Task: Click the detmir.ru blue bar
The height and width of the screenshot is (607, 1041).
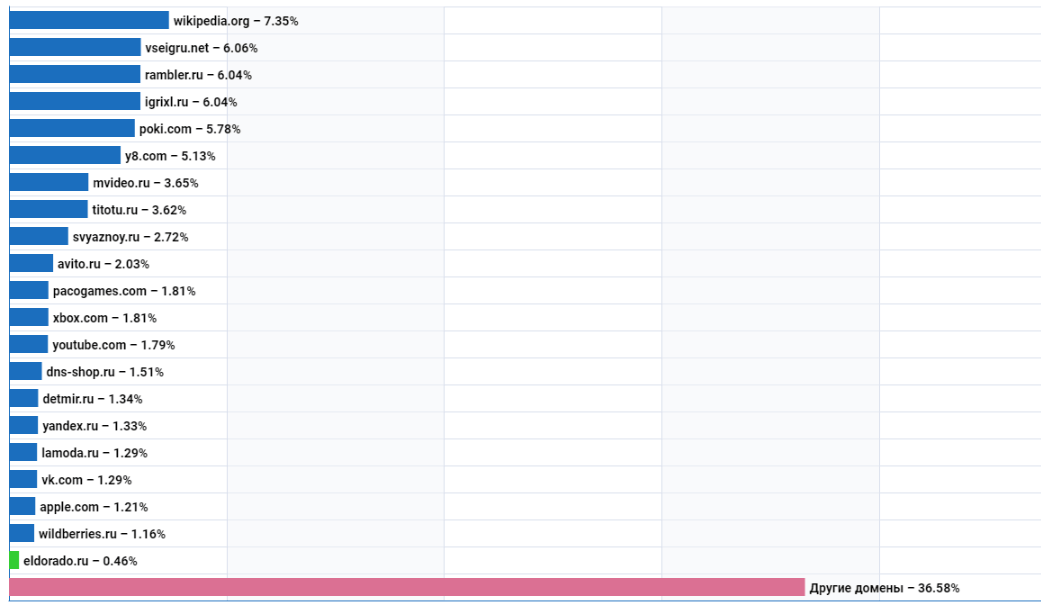Action: click(x=24, y=398)
